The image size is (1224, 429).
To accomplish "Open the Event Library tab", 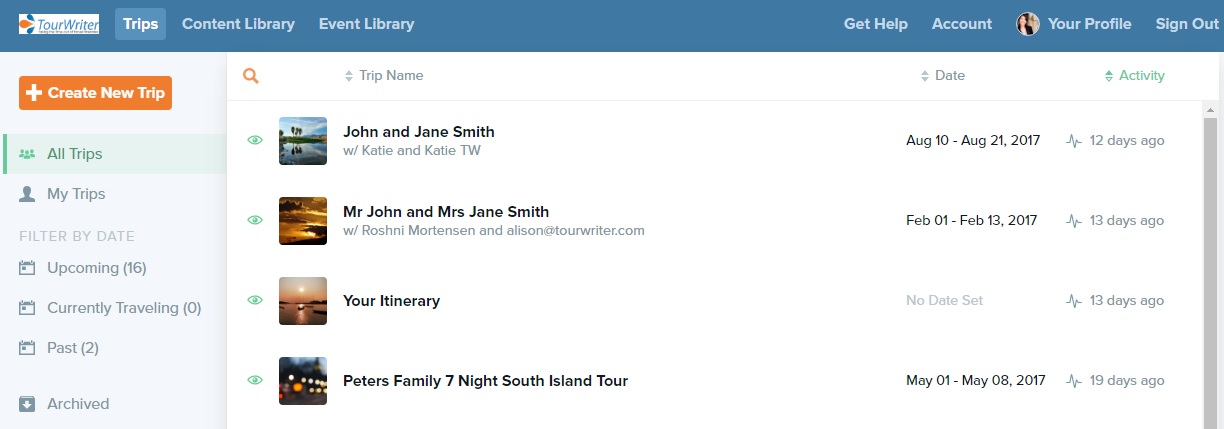I will [x=366, y=24].
